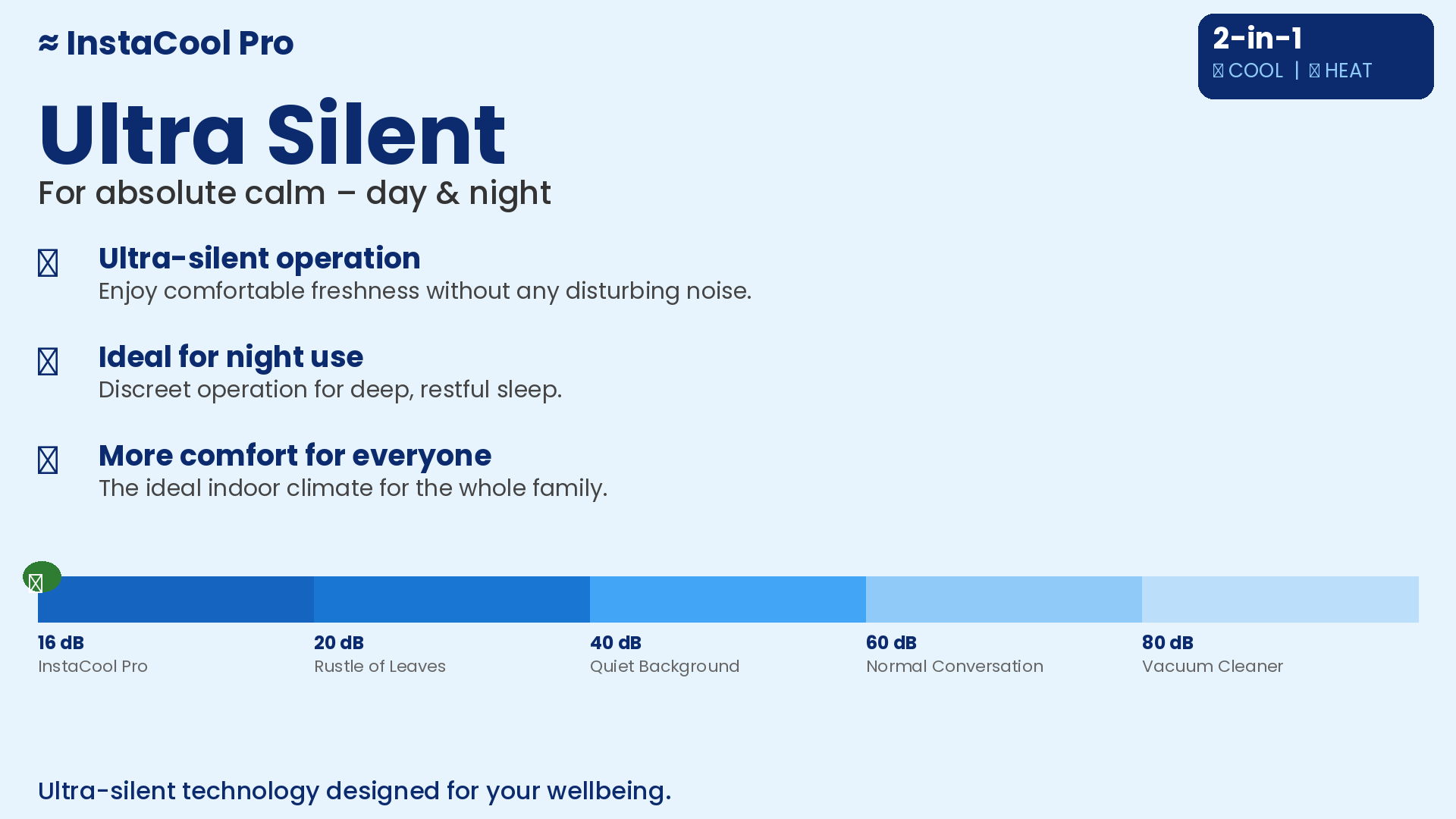This screenshot has height=819, width=1456.
Task: Click the icon next to More comfort for everyone
Action: 48,460
